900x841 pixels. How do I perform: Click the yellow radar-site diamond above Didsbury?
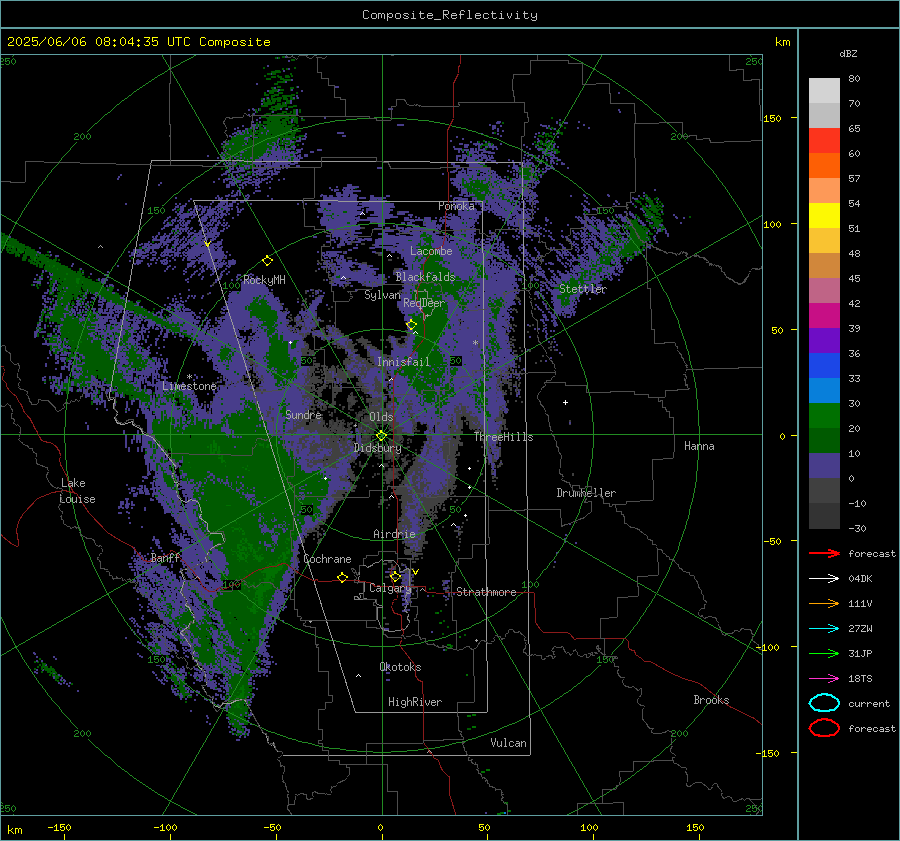(x=381, y=436)
